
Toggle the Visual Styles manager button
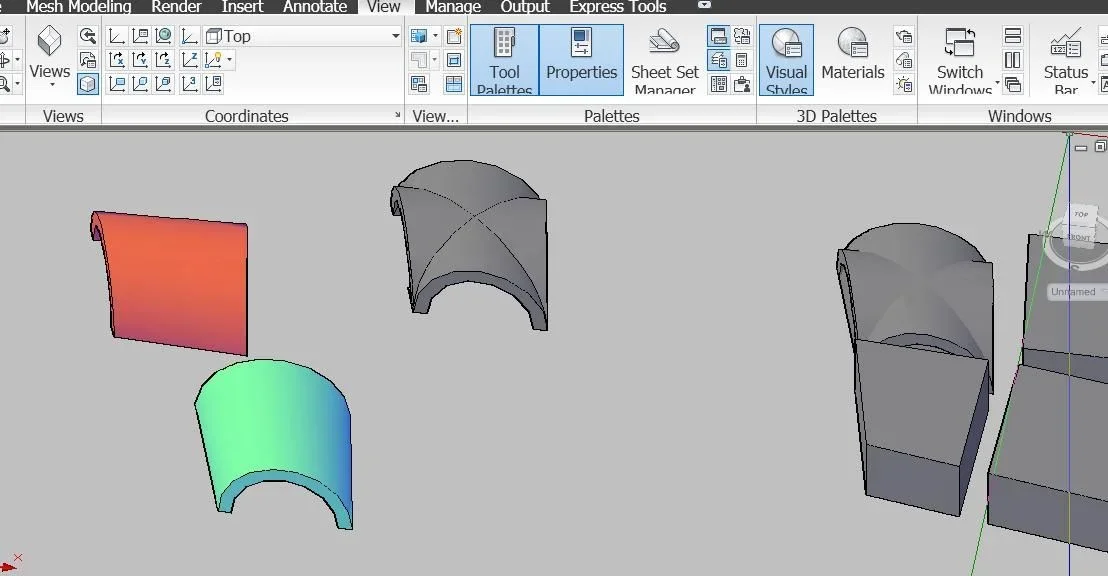pyautogui.click(x=786, y=60)
